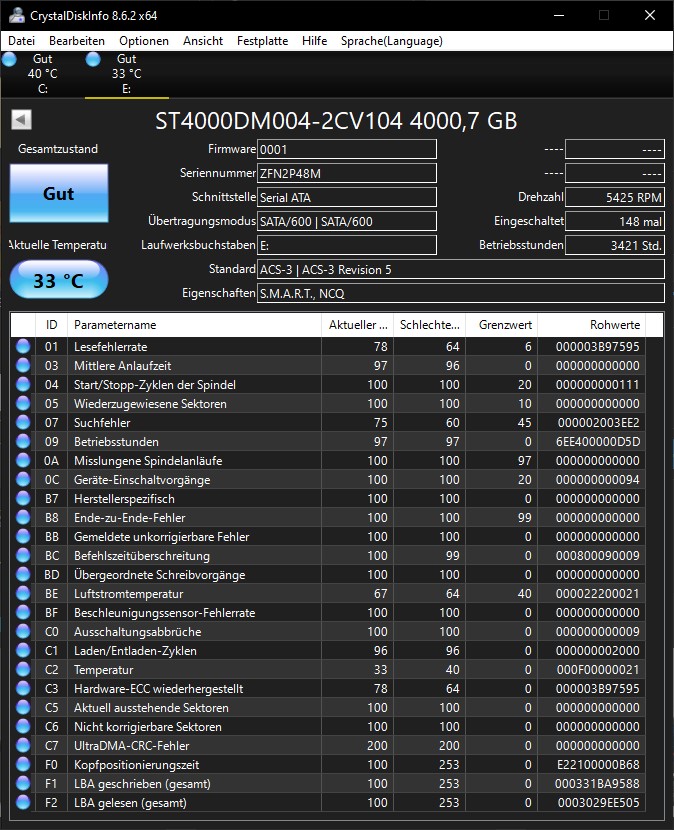Click status orb for Ausschaltungsabbrüche row
This screenshot has height=830, width=674.
(23, 631)
